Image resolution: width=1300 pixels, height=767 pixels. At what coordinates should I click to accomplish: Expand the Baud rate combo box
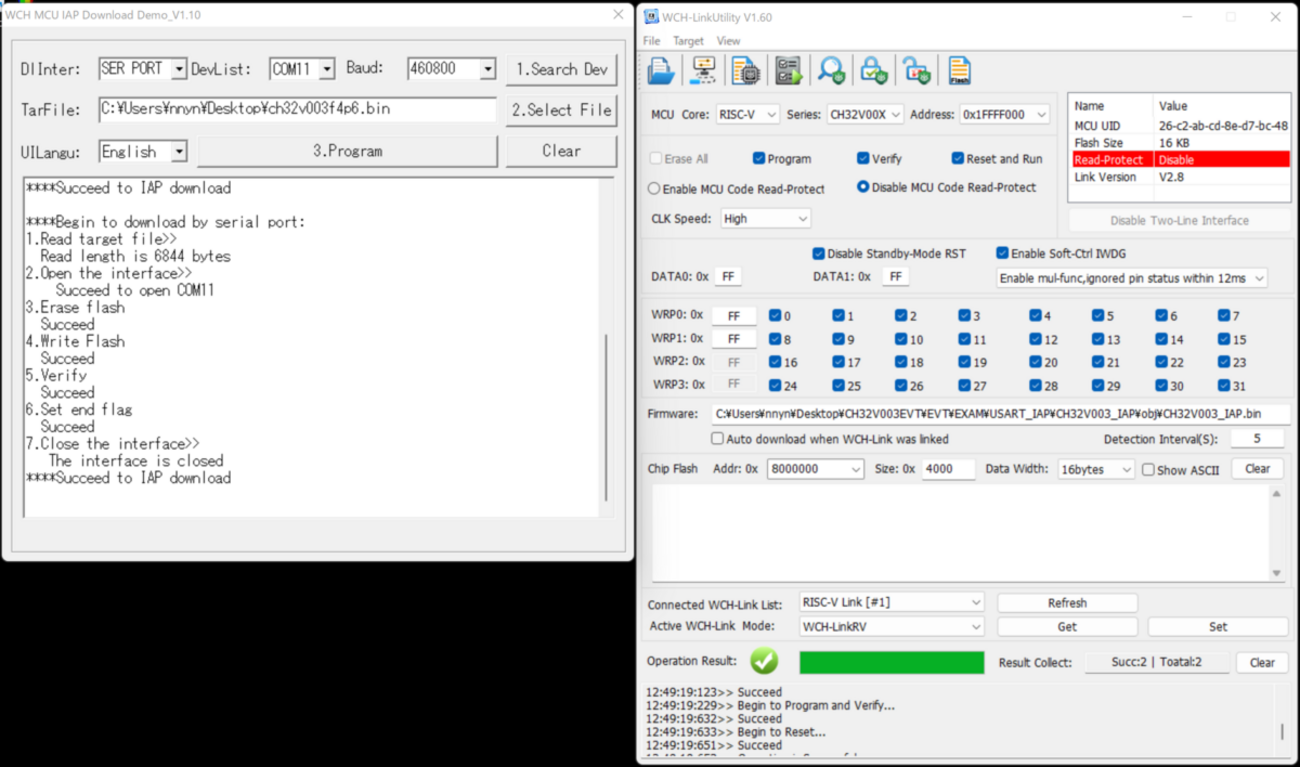point(488,69)
